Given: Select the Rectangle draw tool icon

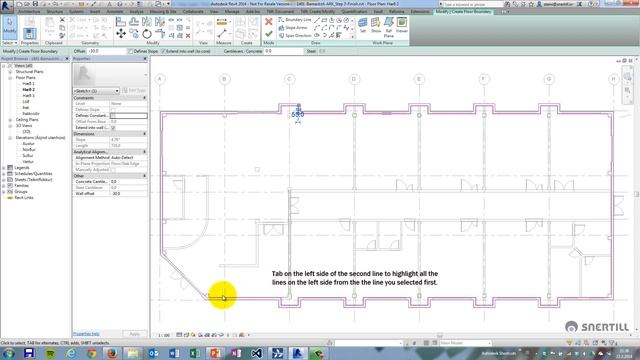Looking at the screenshot, I should [324, 20].
